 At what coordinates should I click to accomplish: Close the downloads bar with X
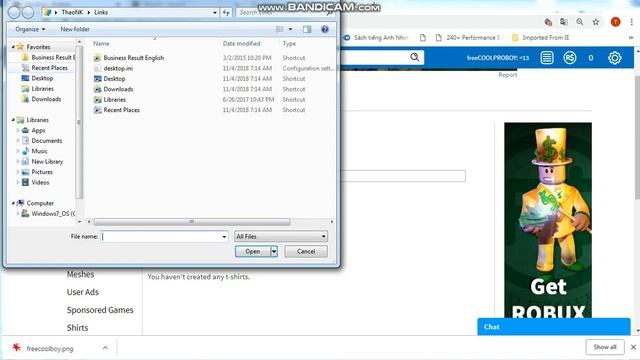point(633,347)
